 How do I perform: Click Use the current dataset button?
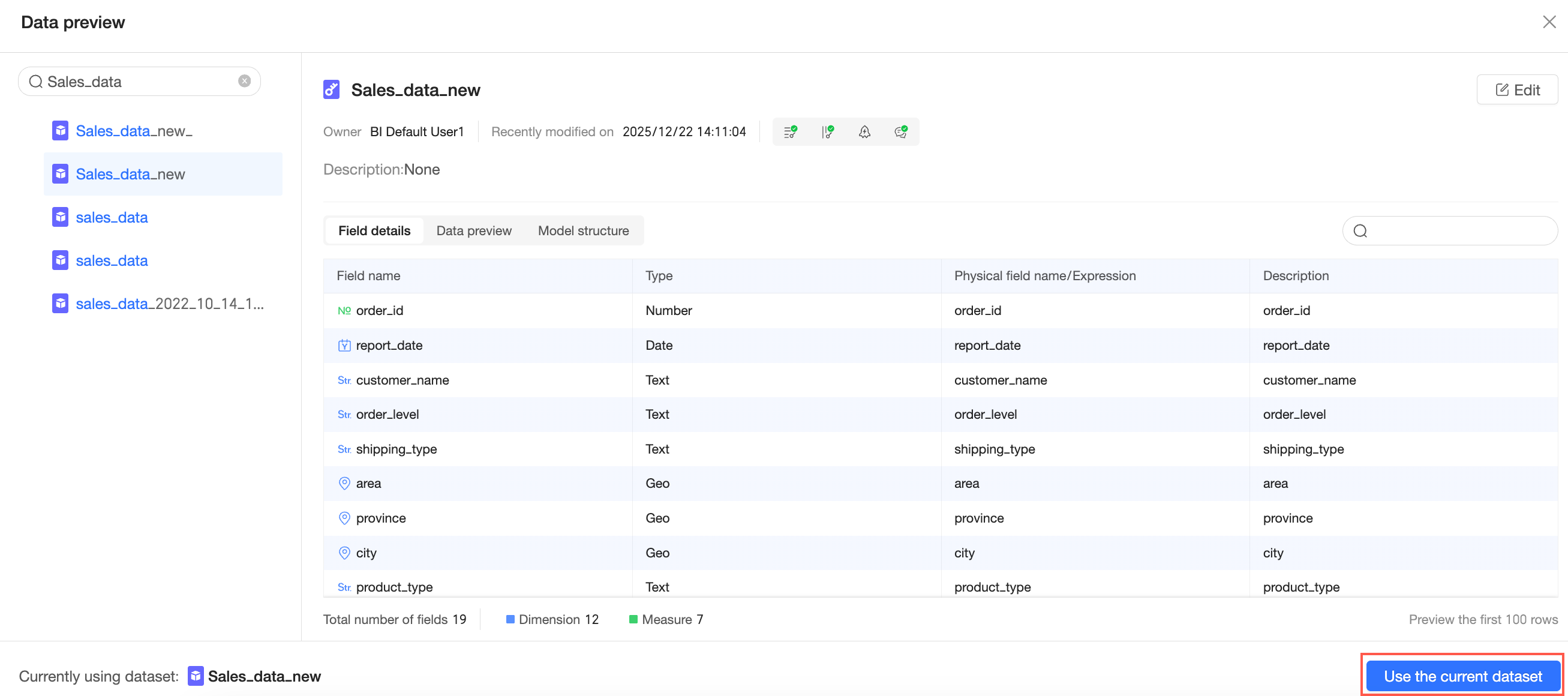[1462, 676]
